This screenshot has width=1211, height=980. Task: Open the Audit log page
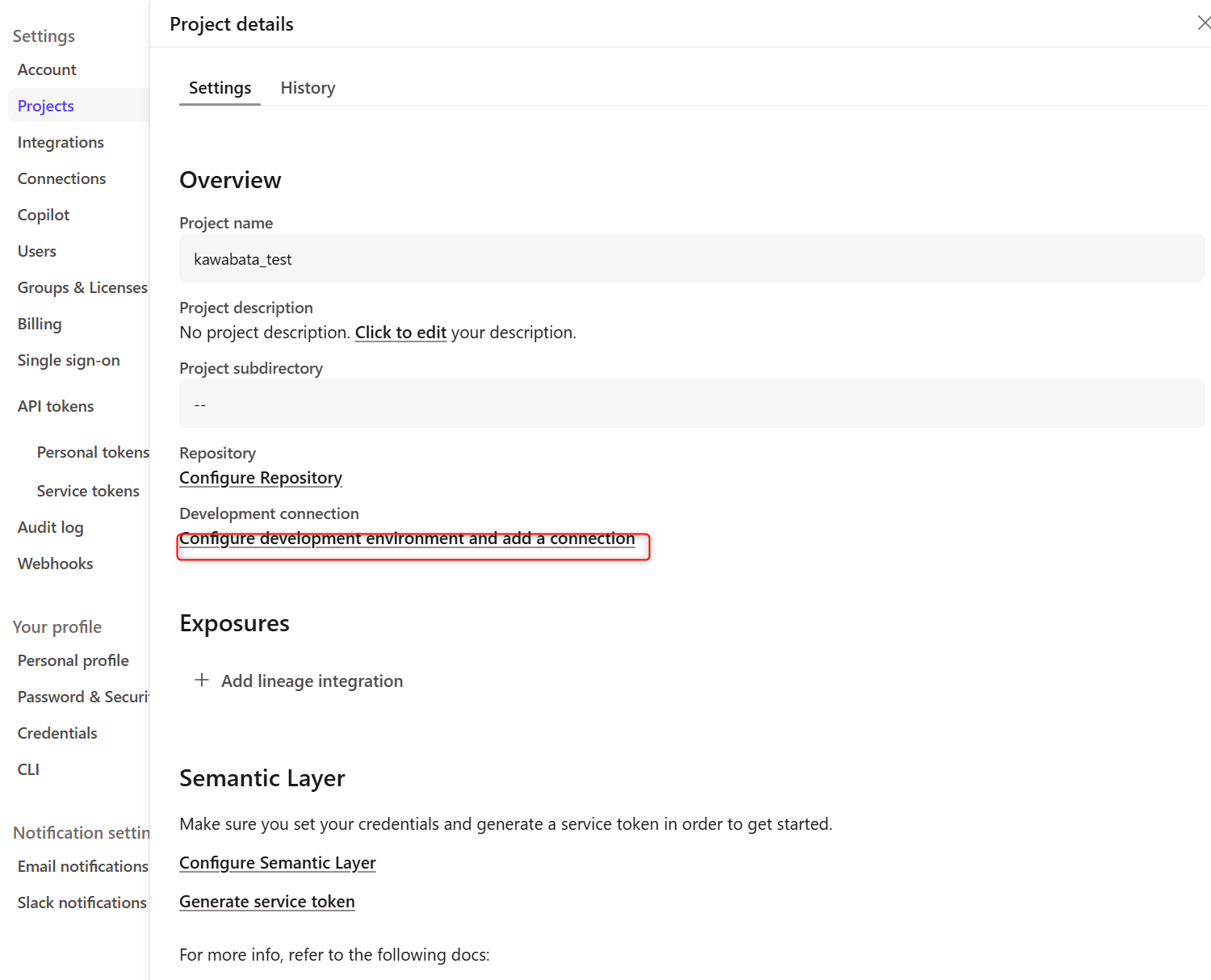point(50,527)
